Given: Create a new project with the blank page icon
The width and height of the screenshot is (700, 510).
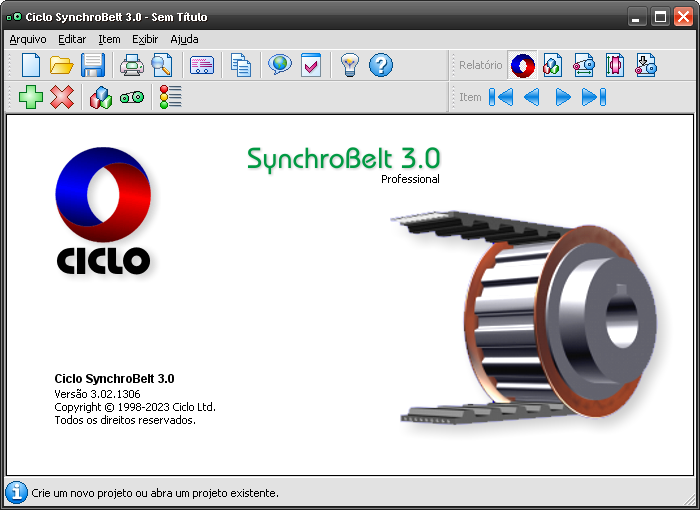Looking at the screenshot, I should point(31,65).
